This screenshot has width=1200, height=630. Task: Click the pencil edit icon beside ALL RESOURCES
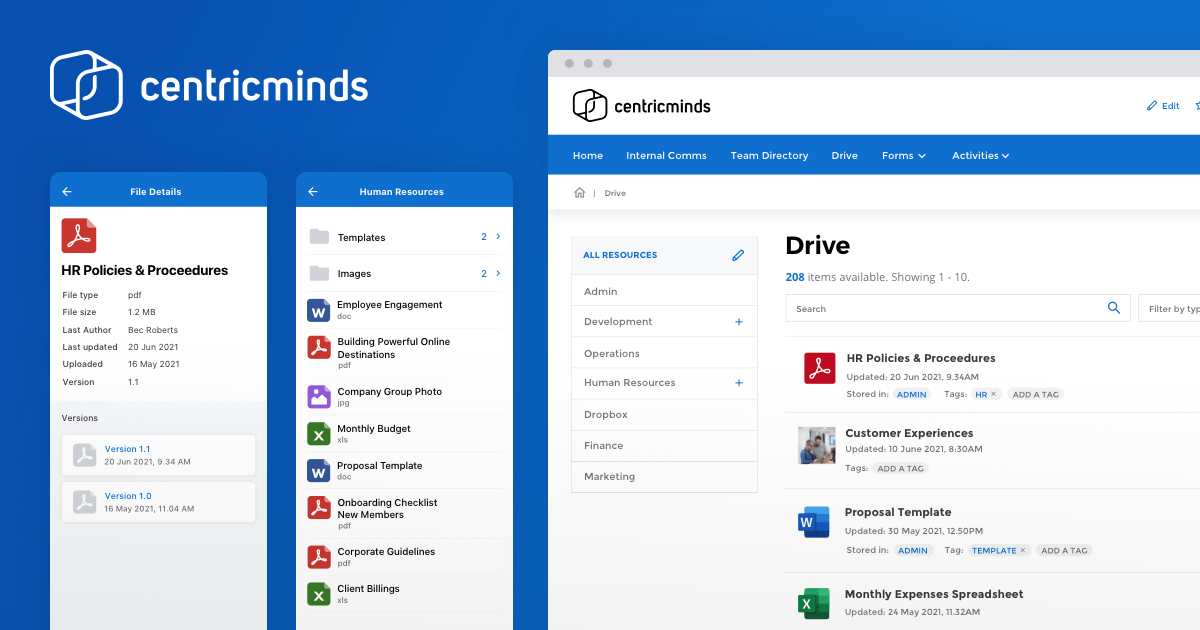point(738,255)
